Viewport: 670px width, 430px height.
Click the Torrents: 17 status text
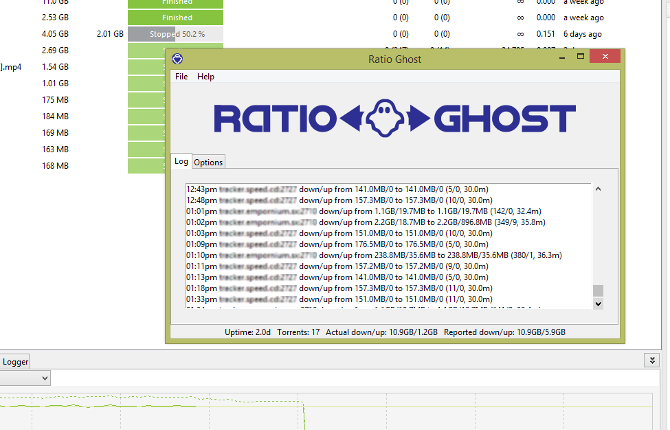point(298,332)
